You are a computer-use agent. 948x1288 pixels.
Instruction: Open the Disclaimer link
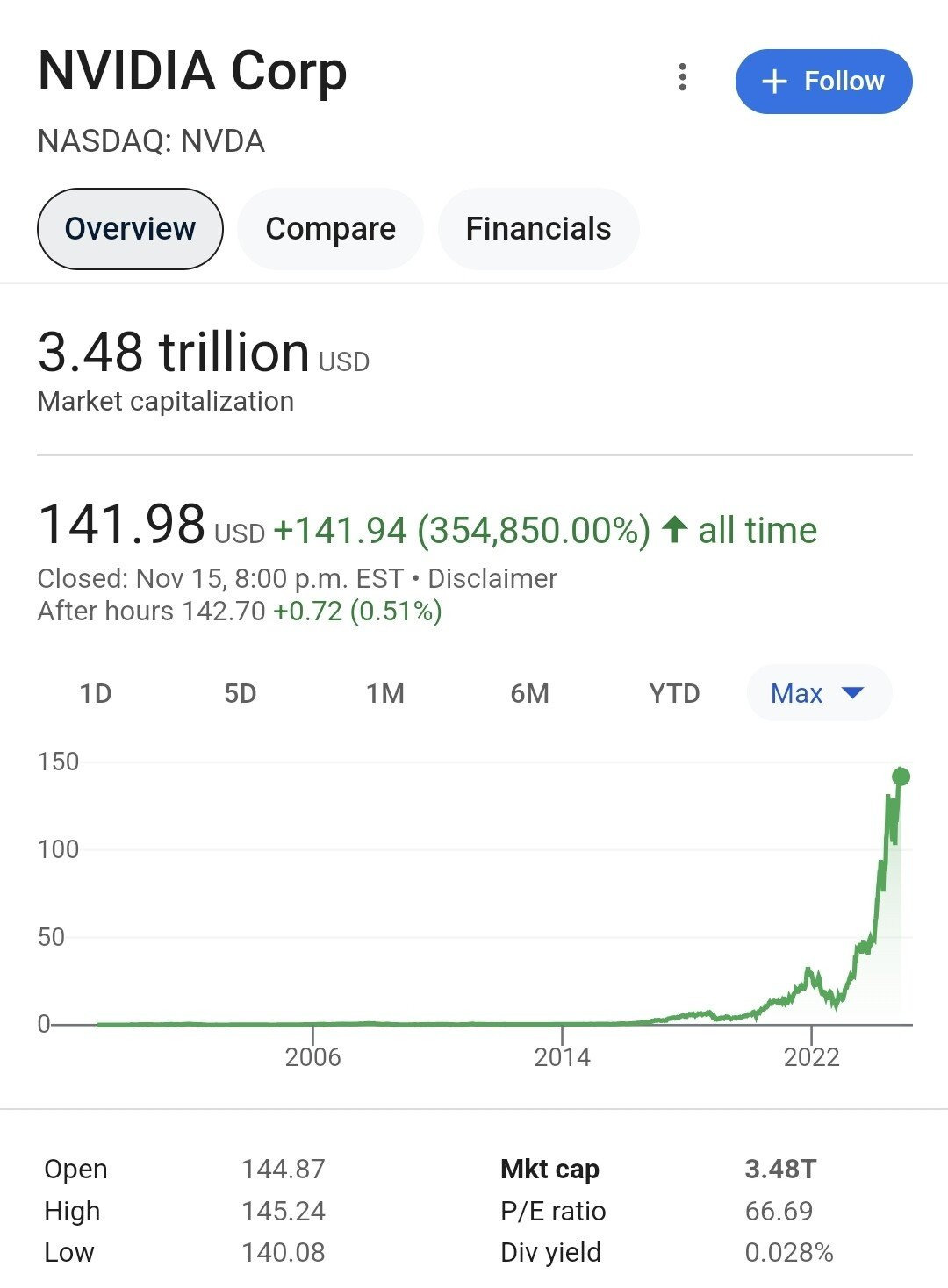click(x=492, y=579)
